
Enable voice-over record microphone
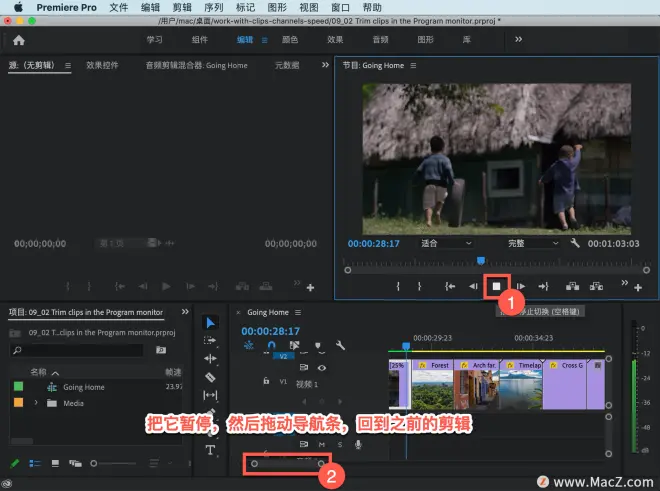[358, 445]
